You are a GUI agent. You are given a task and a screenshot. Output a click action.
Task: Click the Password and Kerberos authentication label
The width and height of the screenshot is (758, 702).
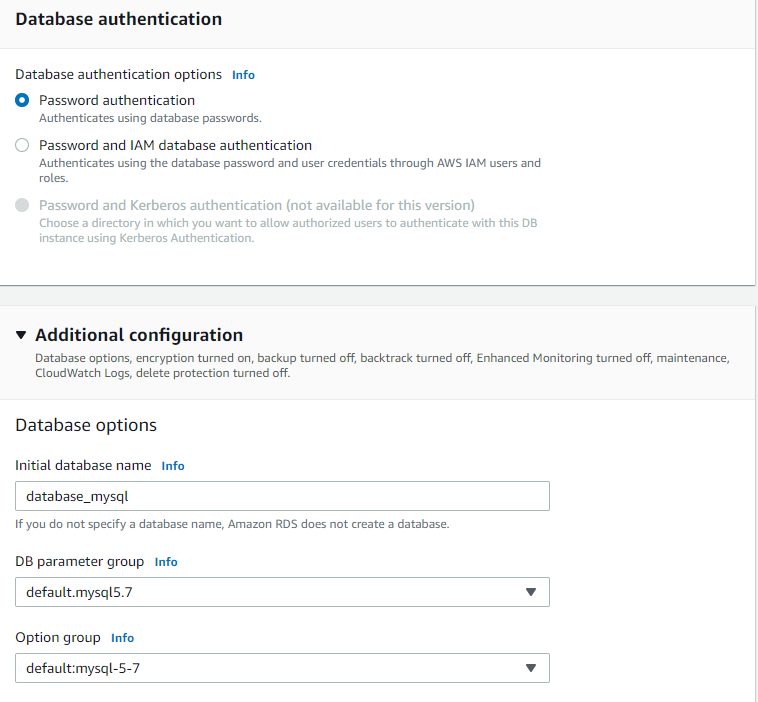coord(256,205)
